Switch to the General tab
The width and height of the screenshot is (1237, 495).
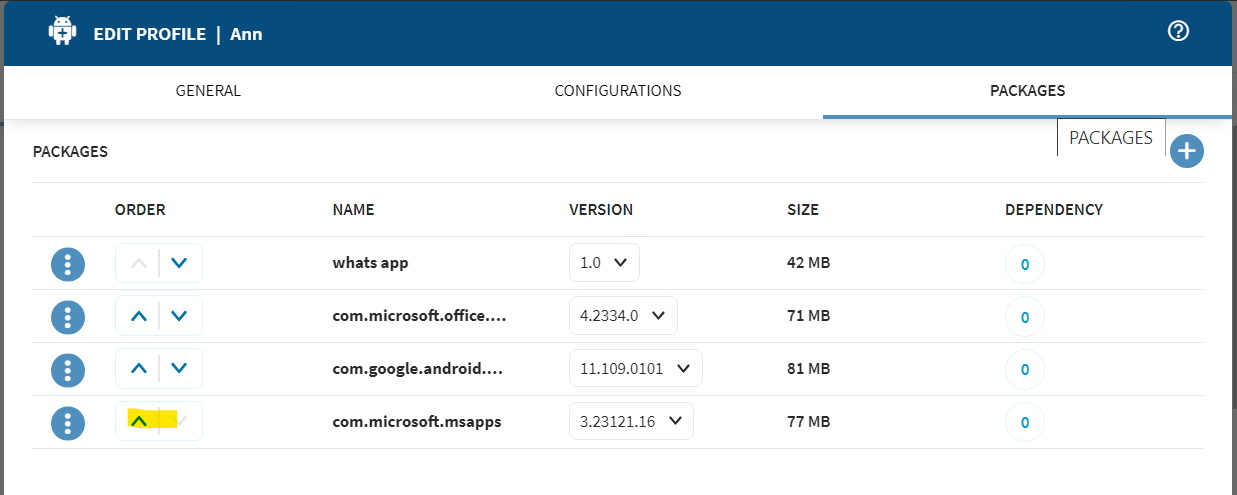[208, 91]
